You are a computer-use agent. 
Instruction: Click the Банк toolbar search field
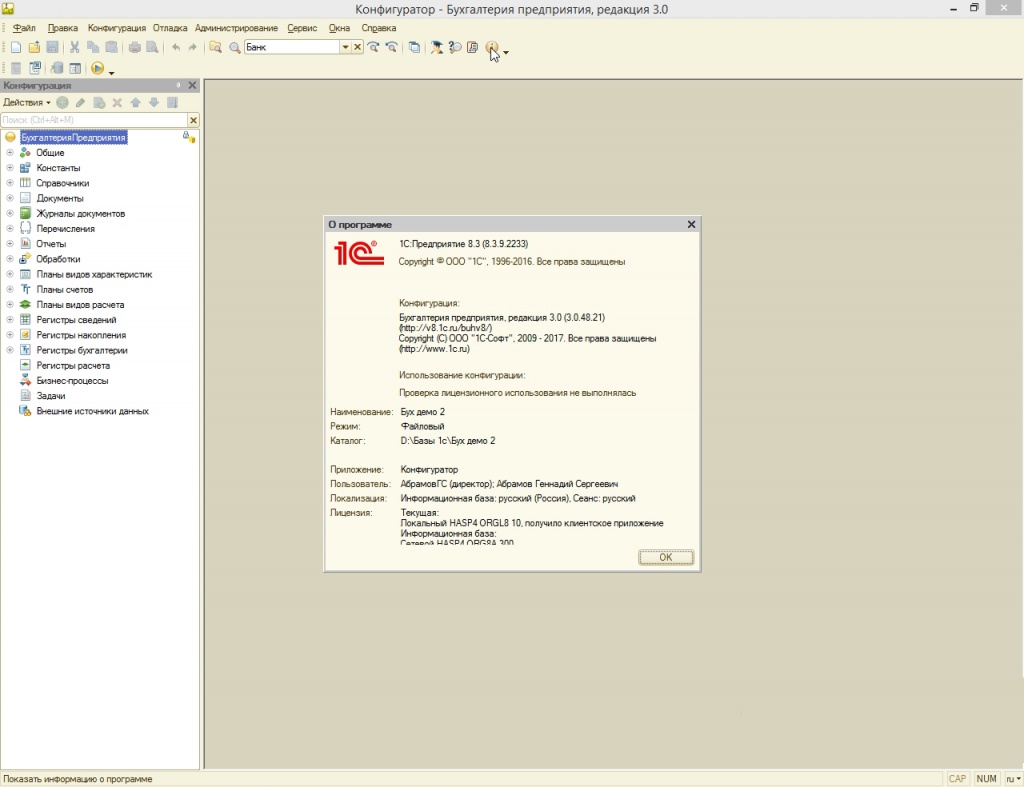(292, 47)
